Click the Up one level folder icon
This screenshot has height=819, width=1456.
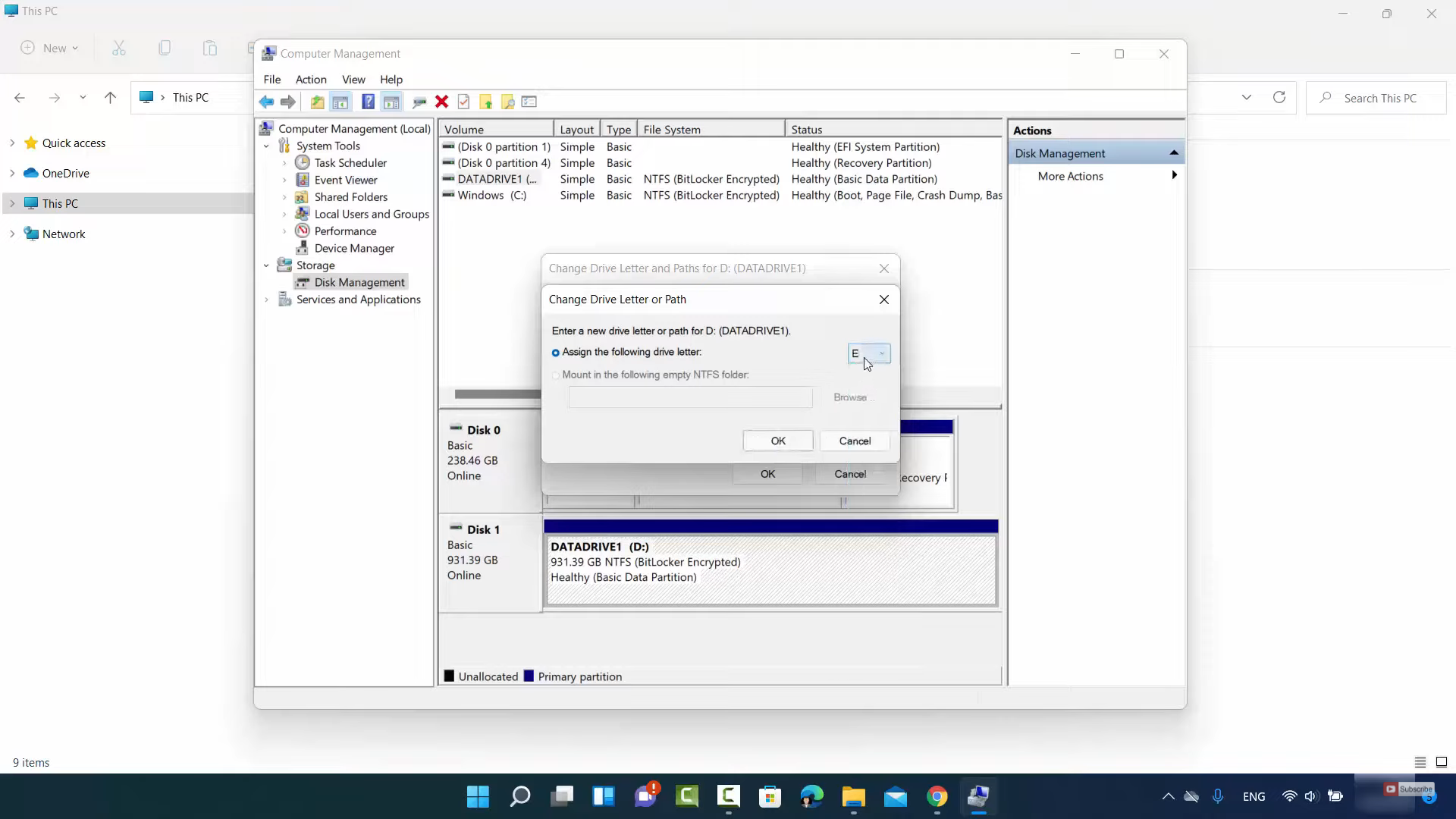317,102
